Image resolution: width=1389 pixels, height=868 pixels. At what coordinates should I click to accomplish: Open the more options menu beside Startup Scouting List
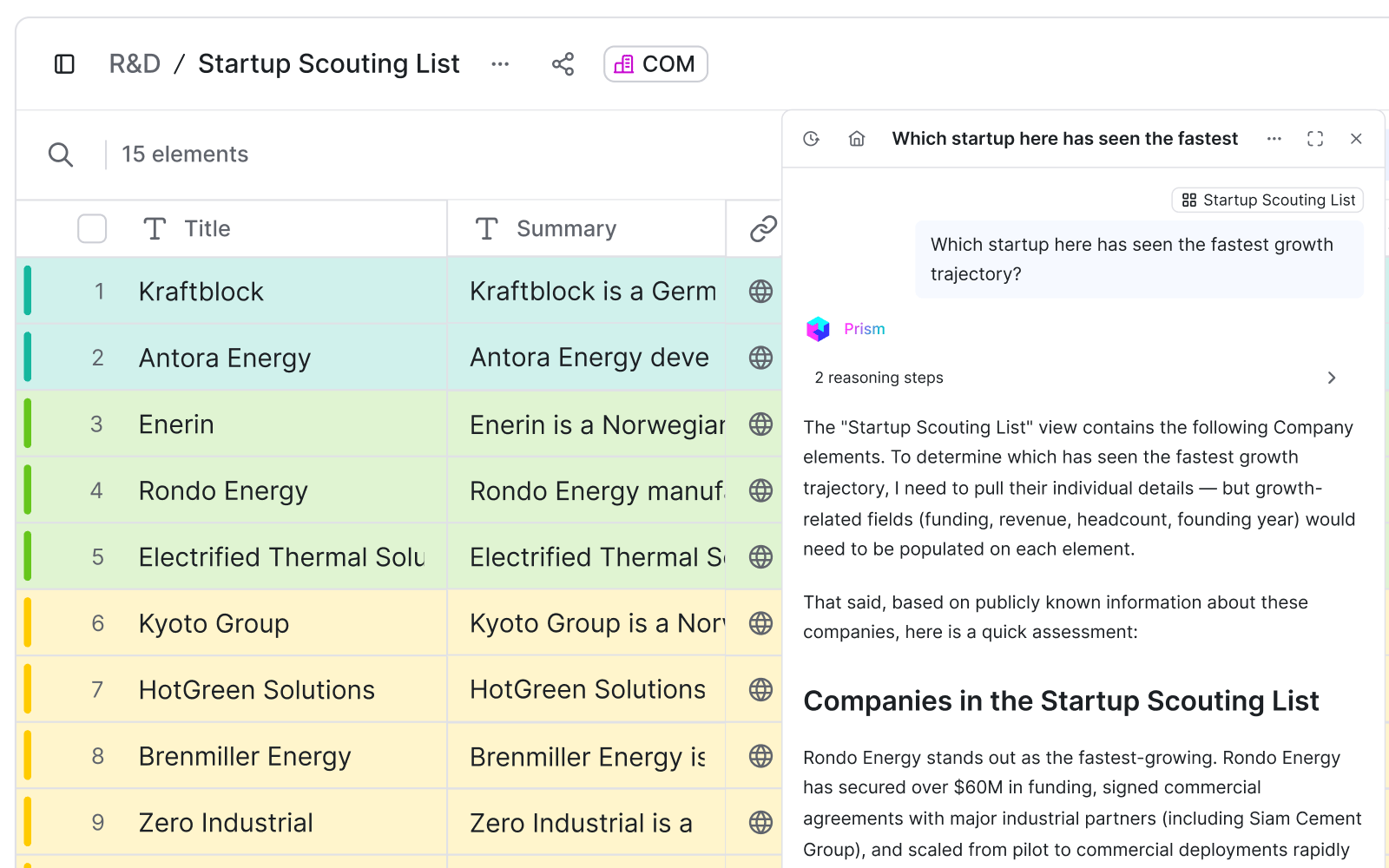(x=500, y=64)
